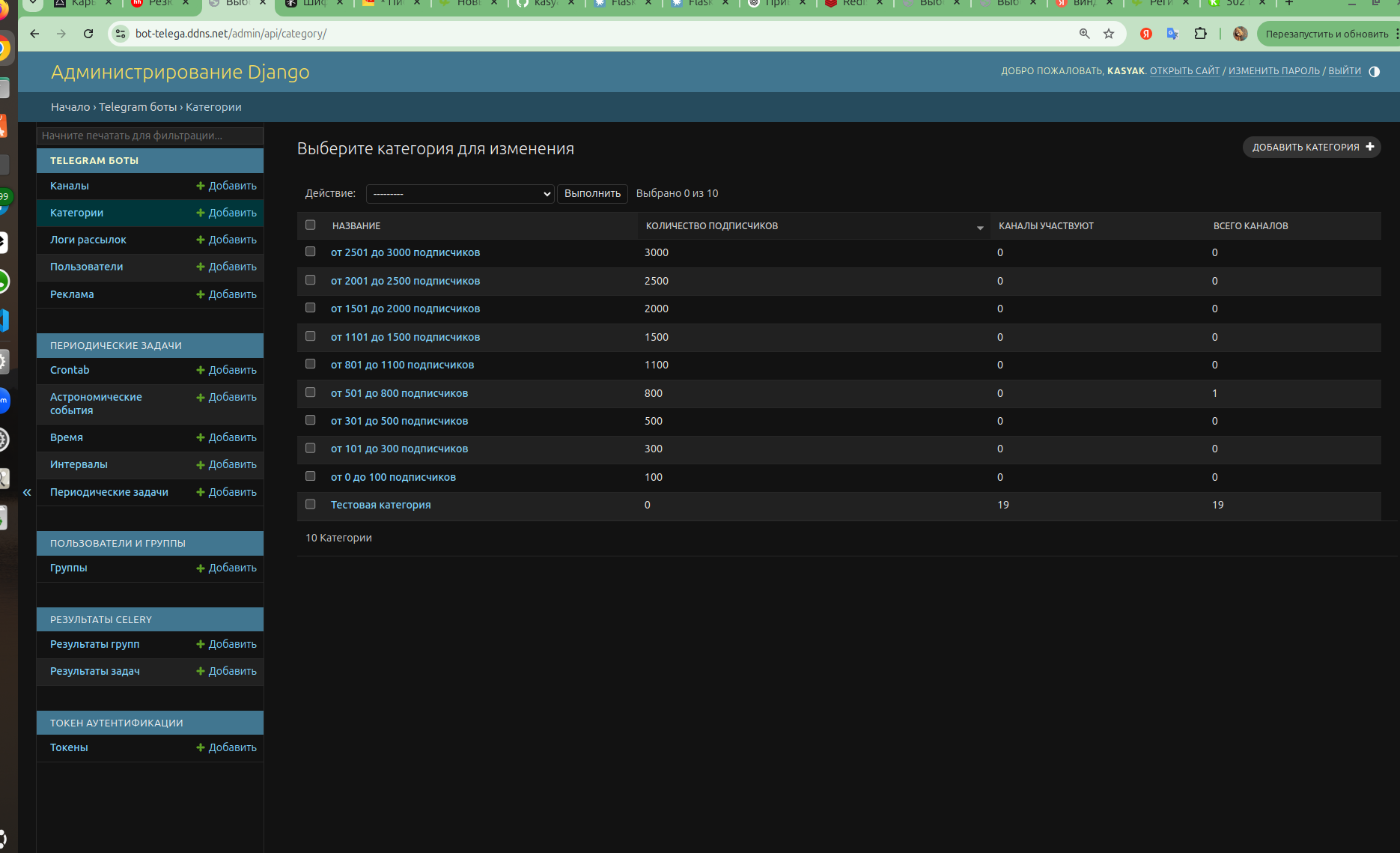Click the Yandex extension icon

1146,34
